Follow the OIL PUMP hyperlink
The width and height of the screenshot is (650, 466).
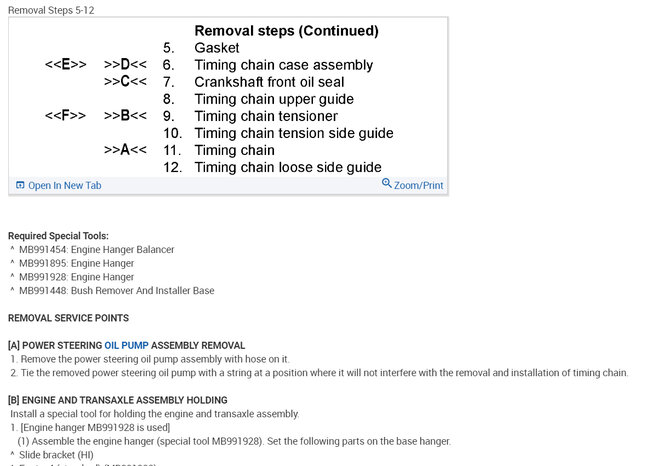(x=126, y=345)
